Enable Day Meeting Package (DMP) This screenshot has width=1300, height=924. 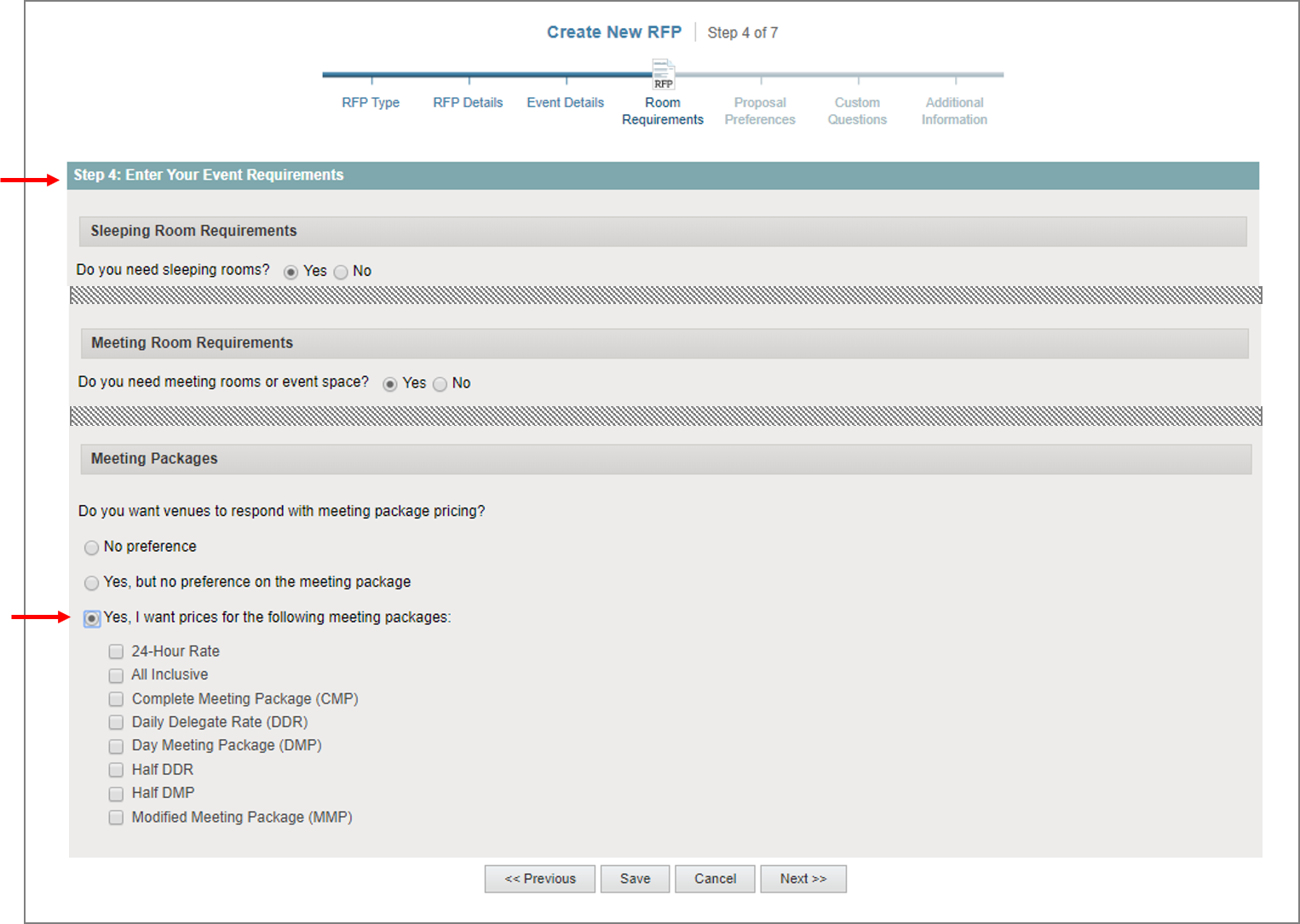(116, 746)
